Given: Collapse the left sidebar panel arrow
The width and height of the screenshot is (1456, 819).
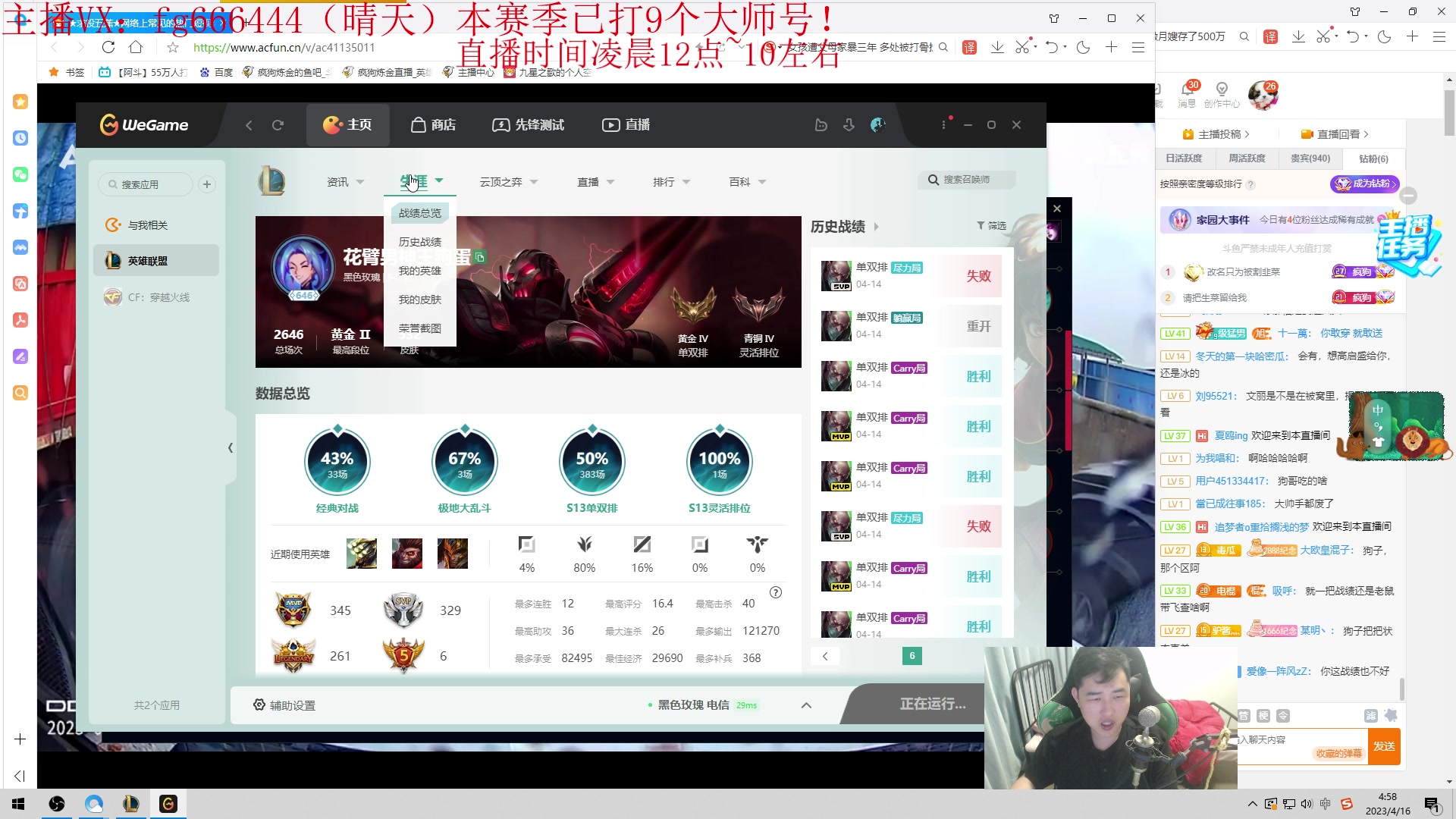Looking at the screenshot, I should point(231,448).
